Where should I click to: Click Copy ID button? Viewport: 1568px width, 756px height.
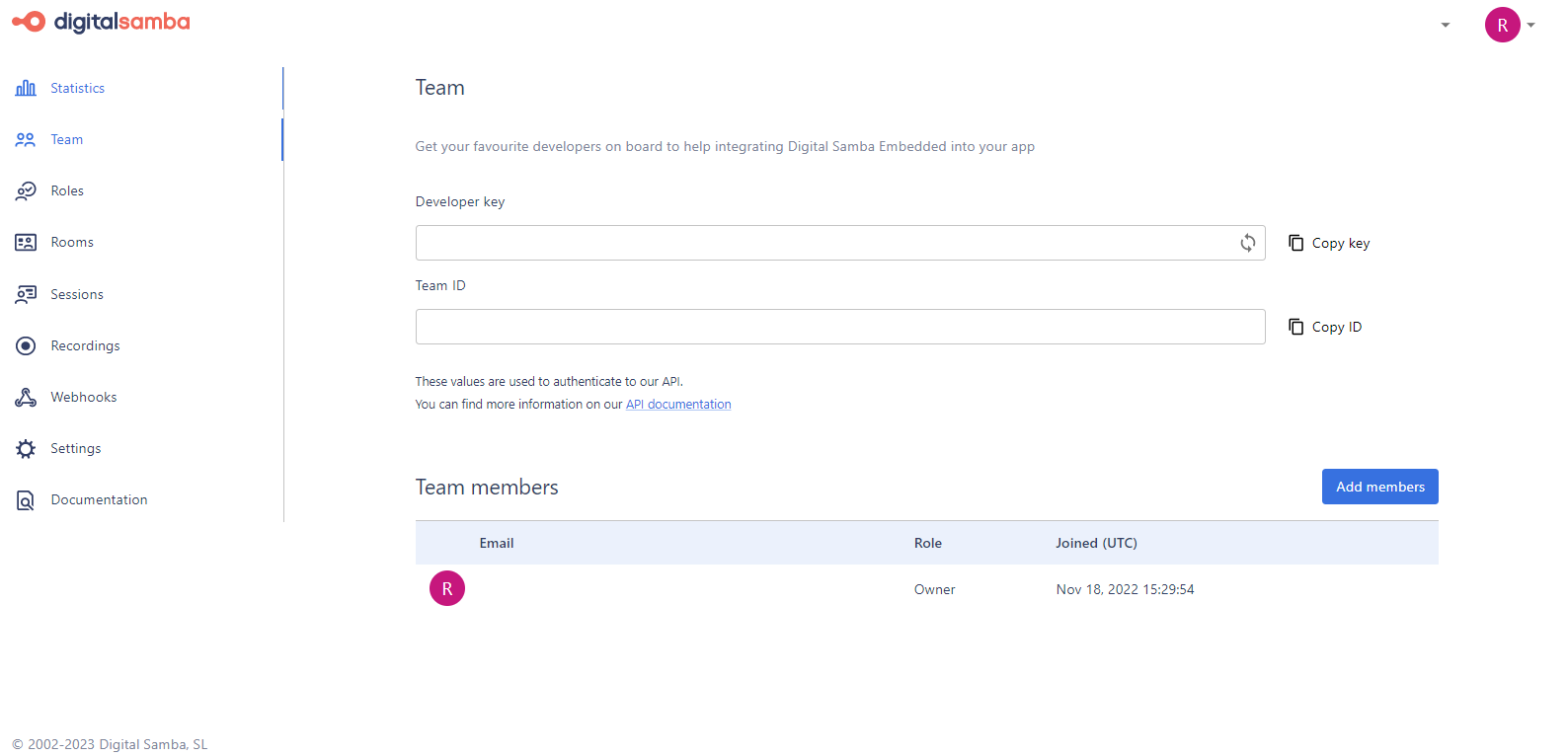tap(1325, 327)
